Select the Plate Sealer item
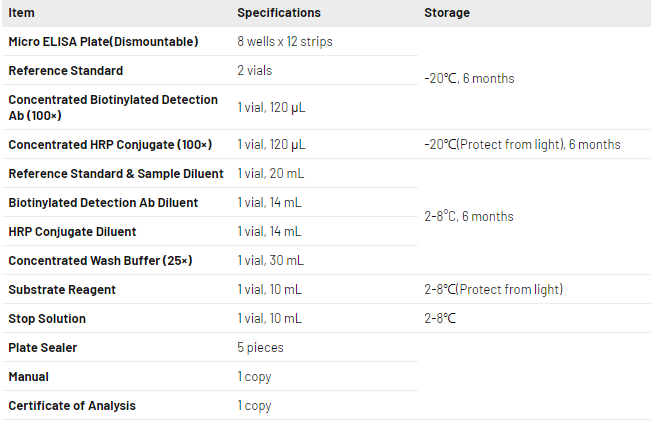 coord(43,348)
